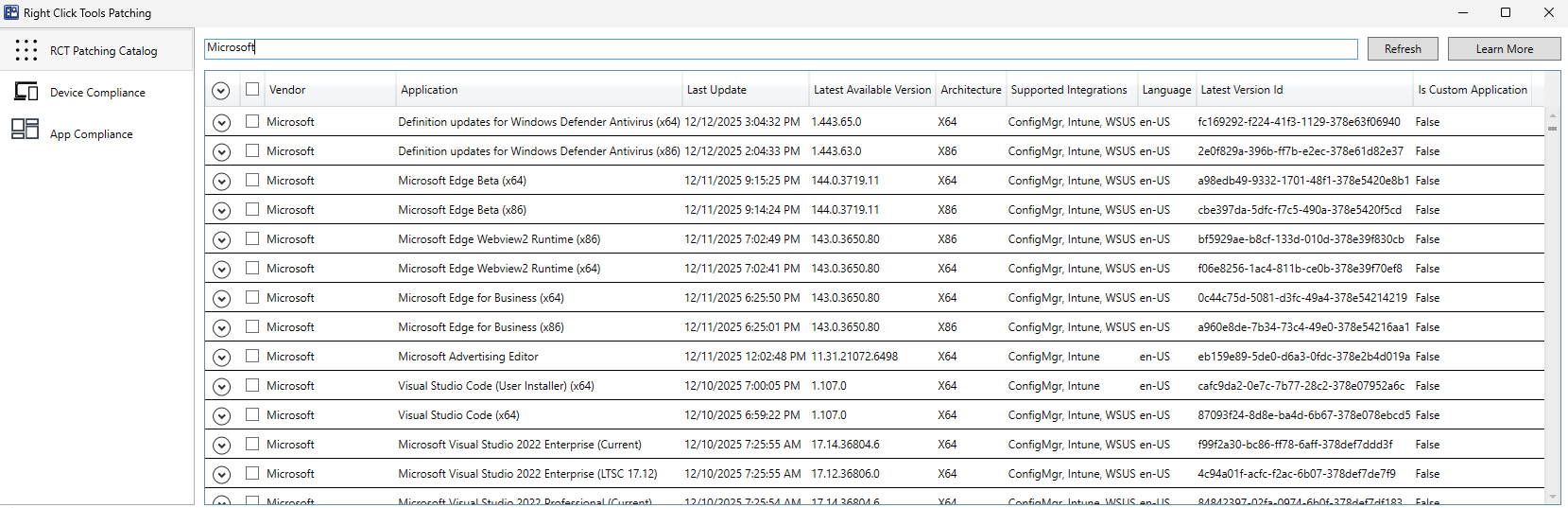The height and width of the screenshot is (508, 1568).
Task: Switch to App Compliance section
Action: tap(96, 133)
